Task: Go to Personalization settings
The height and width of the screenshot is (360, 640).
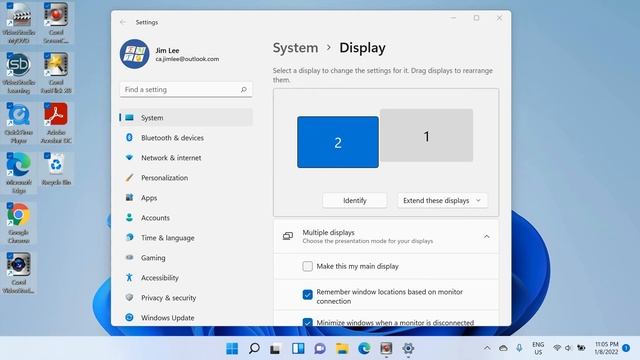Action: click(x=186, y=178)
